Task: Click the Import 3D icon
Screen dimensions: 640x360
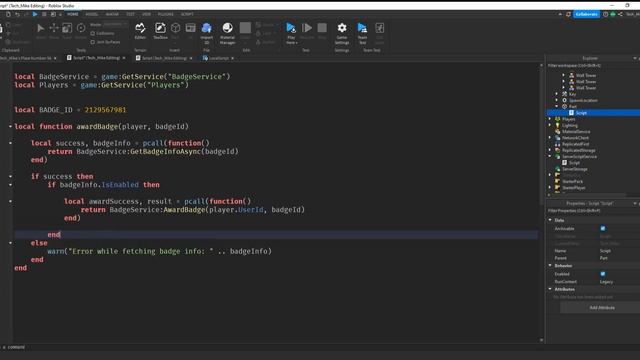Action: 207,28
